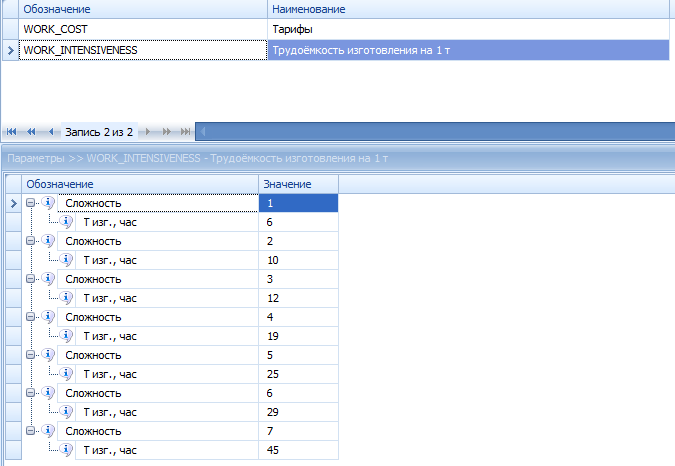Click previous page navigator button
This screenshot has height=466, width=675.
tap(31, 131)
